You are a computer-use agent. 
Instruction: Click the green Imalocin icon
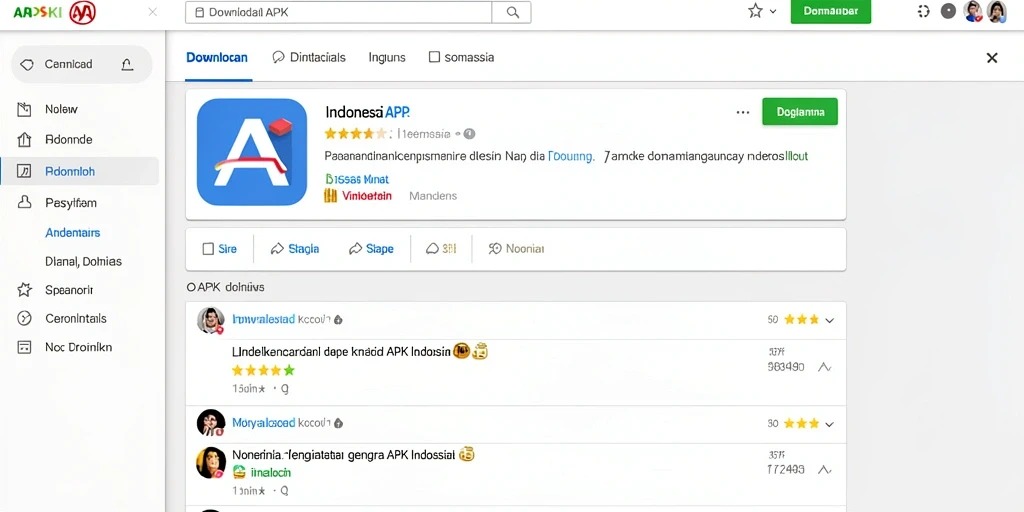240,472
